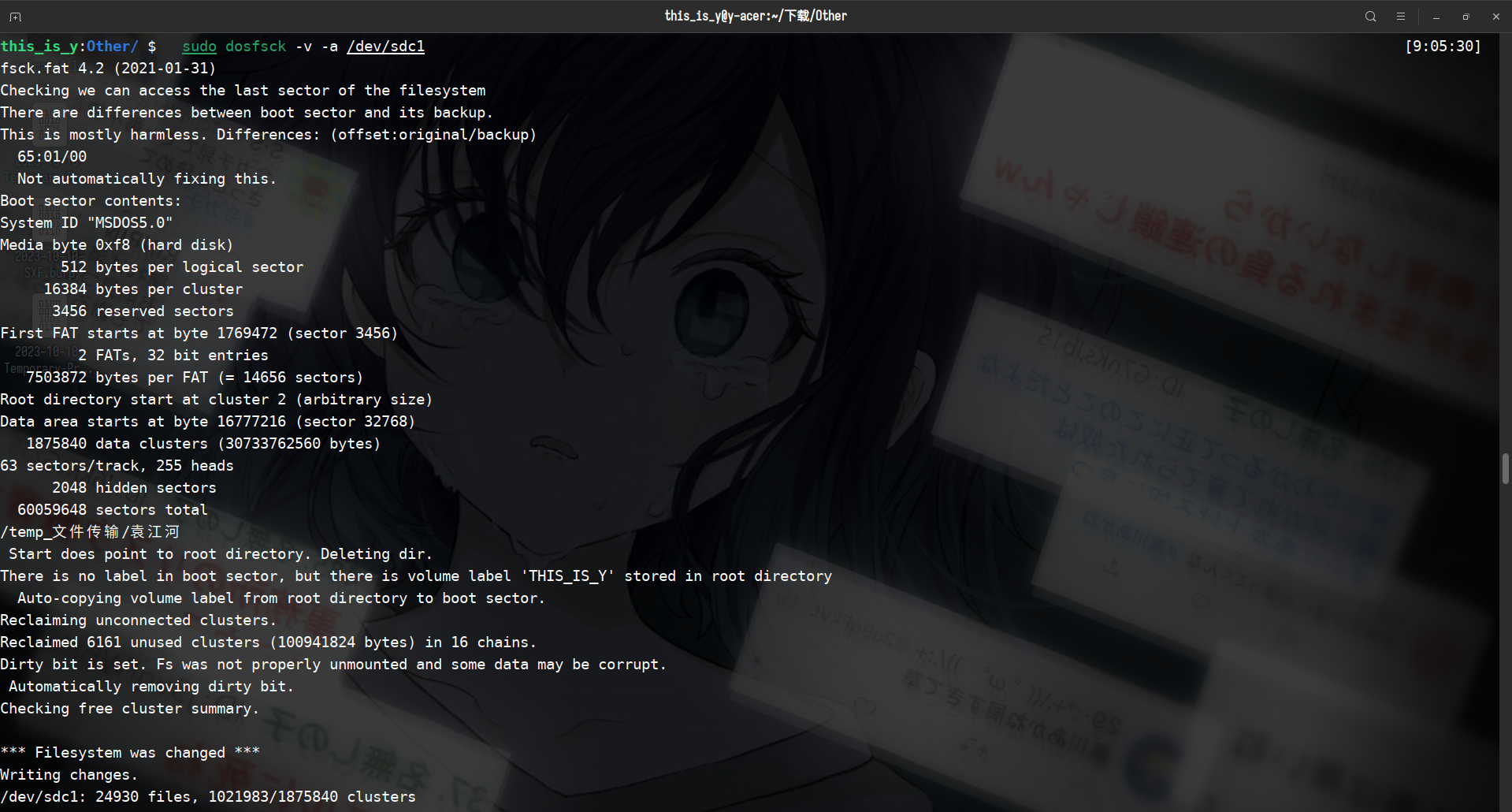Click the dosfsck command word
1512x812 pixels.
256,47
